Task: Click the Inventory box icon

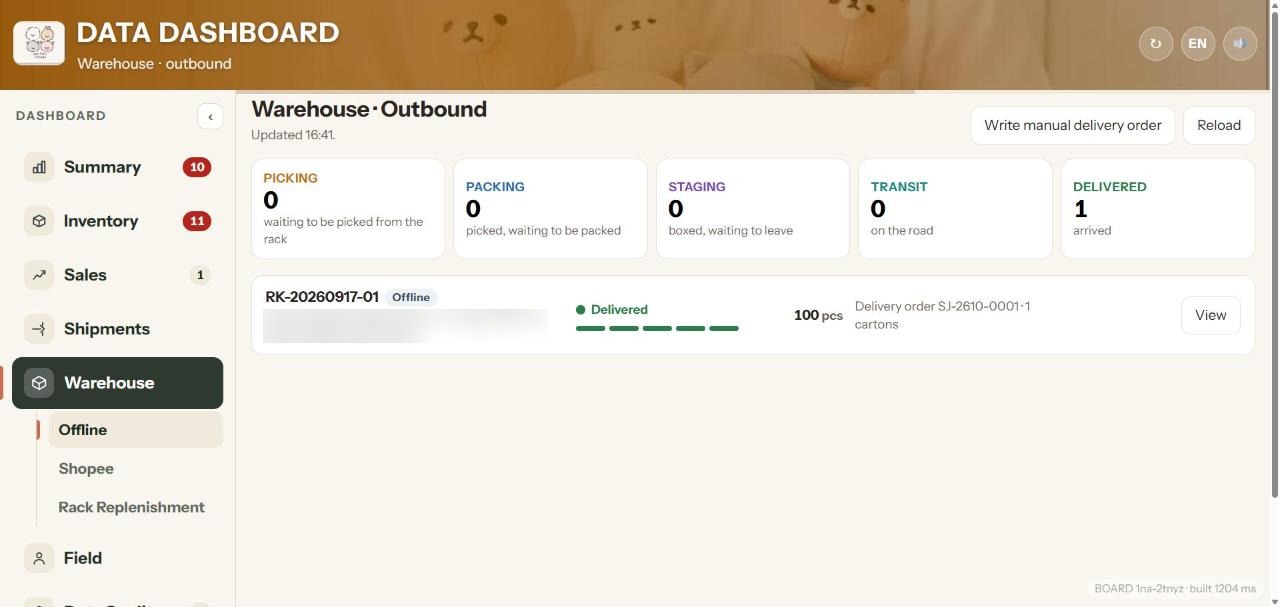Action: [39, 221]
